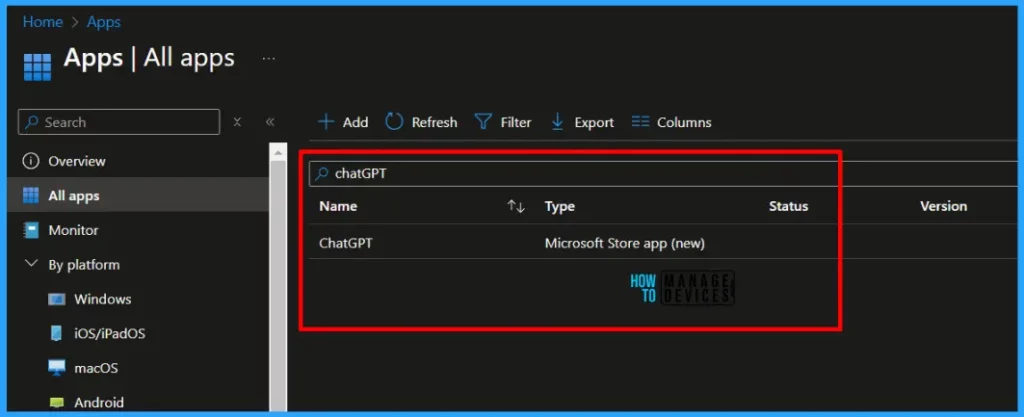The width and height of the screenshot is (1024, 417).
Task: Open the iOS/iPadOS platform apps
Action: [110, 334]
